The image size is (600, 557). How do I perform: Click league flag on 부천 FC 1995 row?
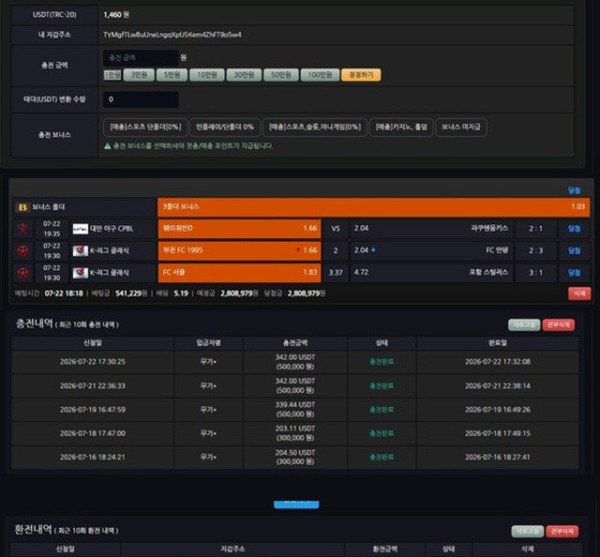80,251
